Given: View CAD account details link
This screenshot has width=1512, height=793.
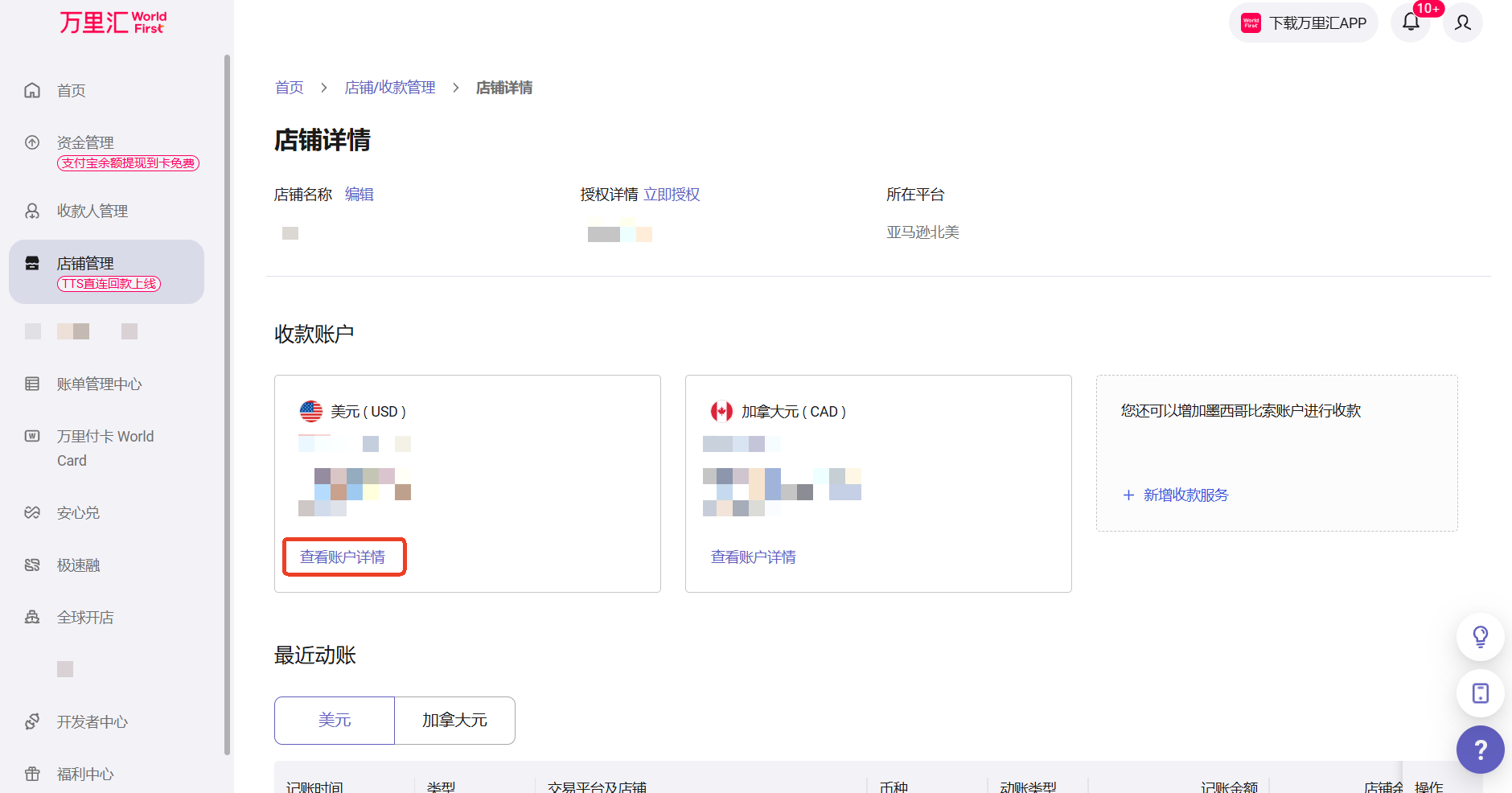Looking at the screenshot, I should [x=754, y=557].
